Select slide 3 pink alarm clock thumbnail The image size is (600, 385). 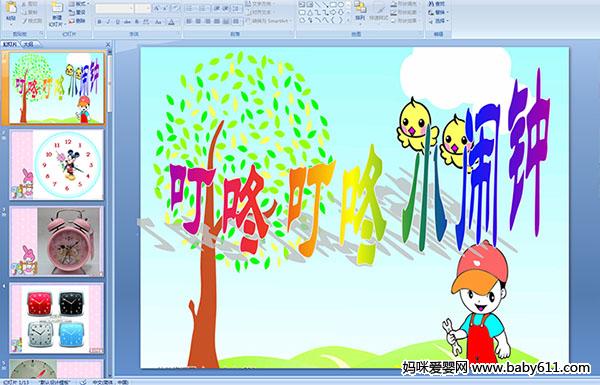click(57, 241)
